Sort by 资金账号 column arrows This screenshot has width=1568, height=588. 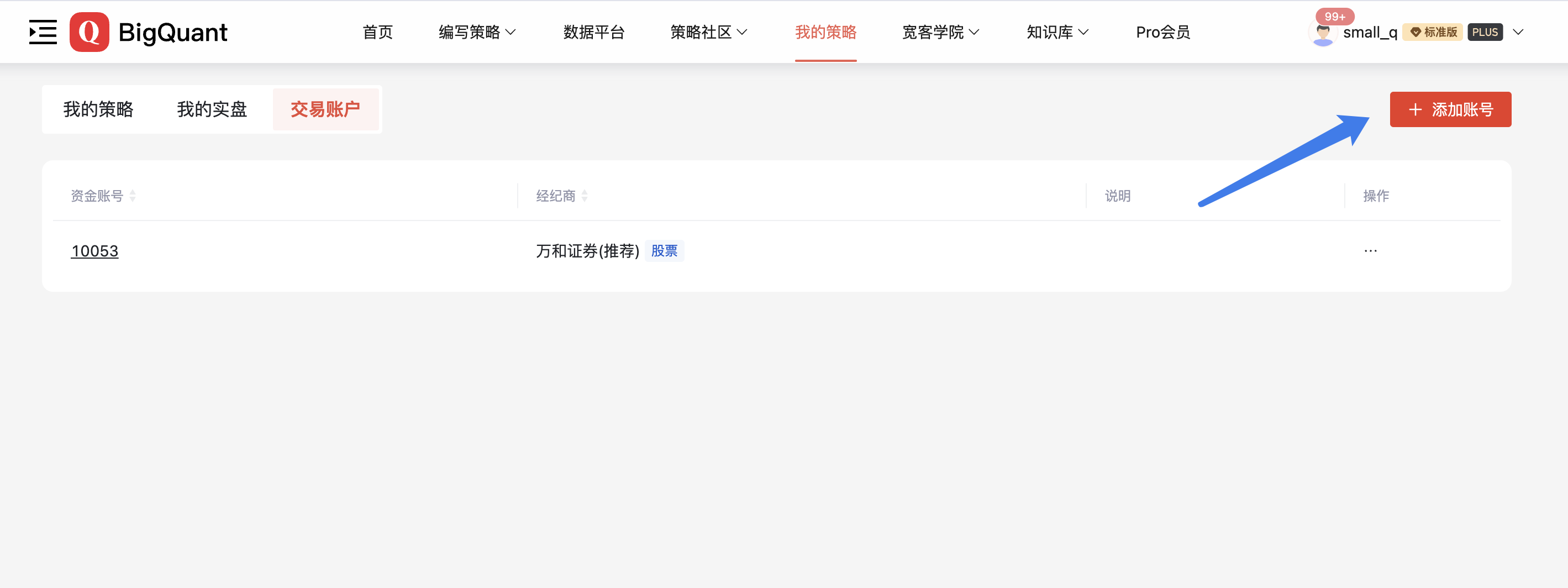pos(133,196)
